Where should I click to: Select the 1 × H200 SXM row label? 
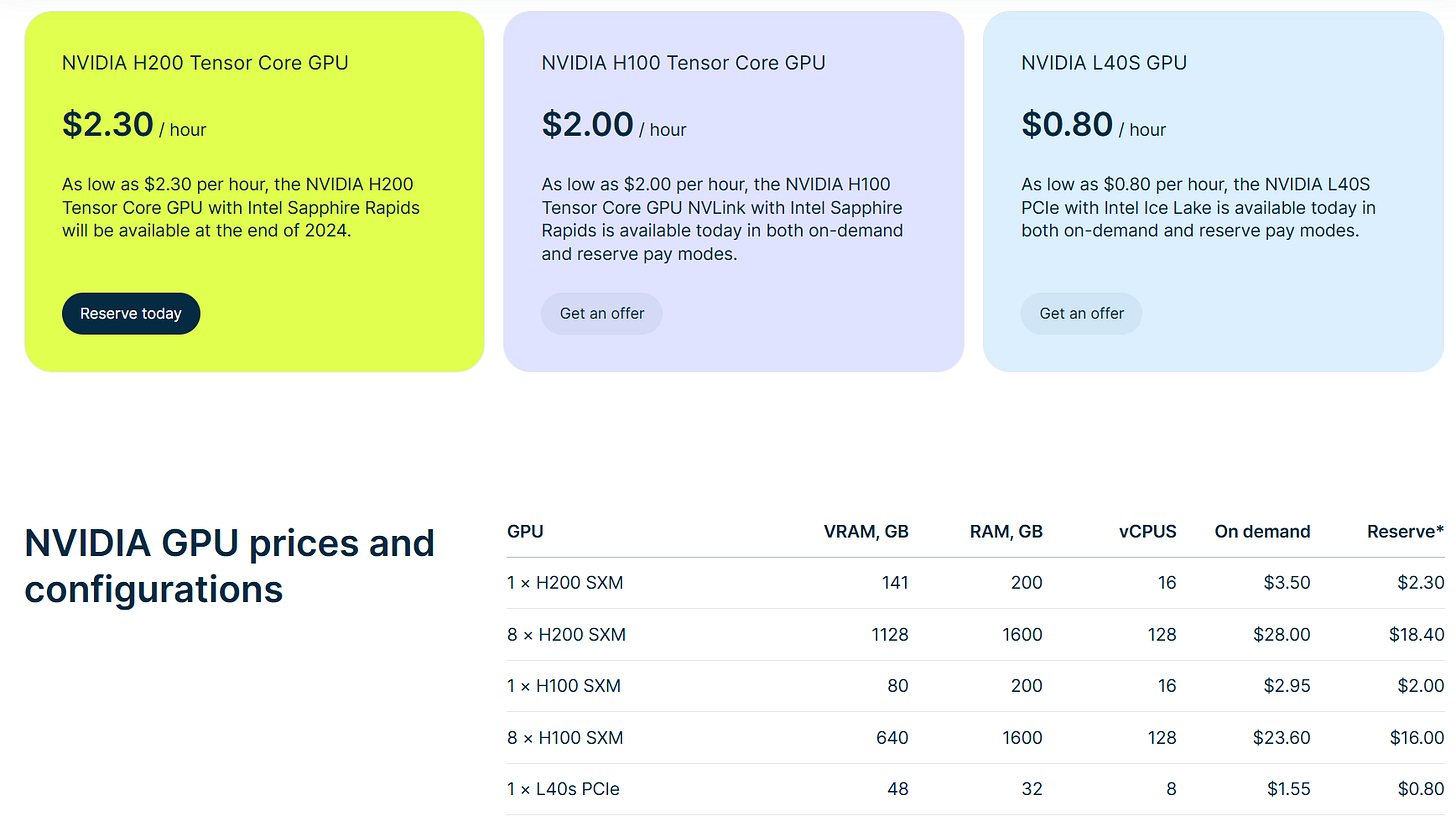pos(565,583)
